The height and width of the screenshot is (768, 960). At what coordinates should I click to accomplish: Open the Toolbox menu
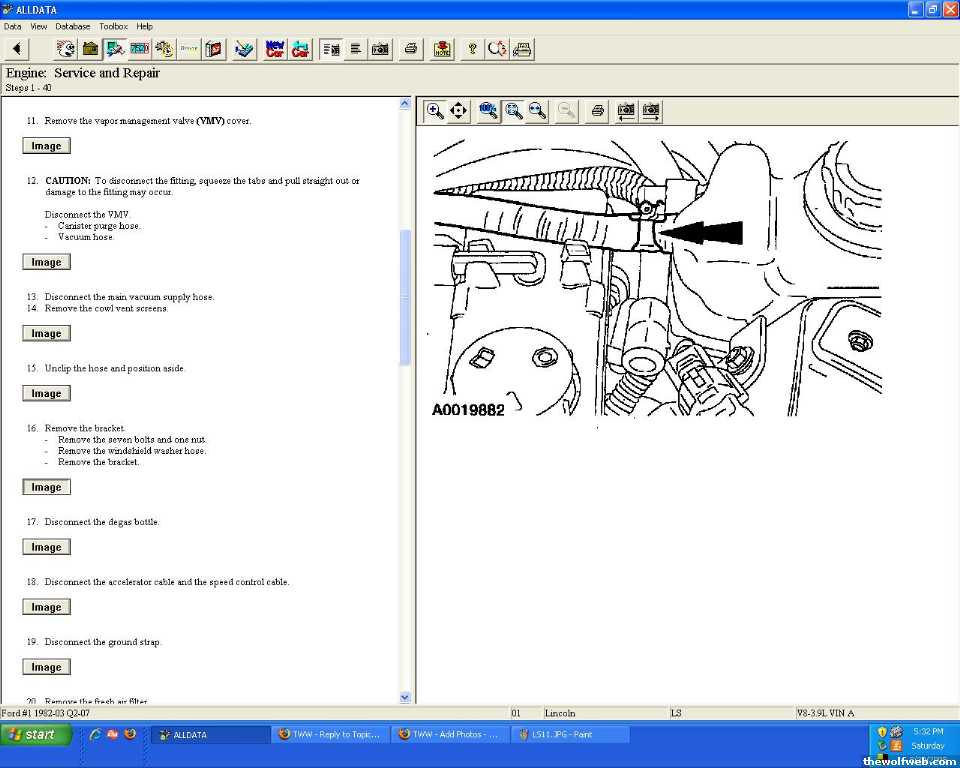click(x=113, y=26)
